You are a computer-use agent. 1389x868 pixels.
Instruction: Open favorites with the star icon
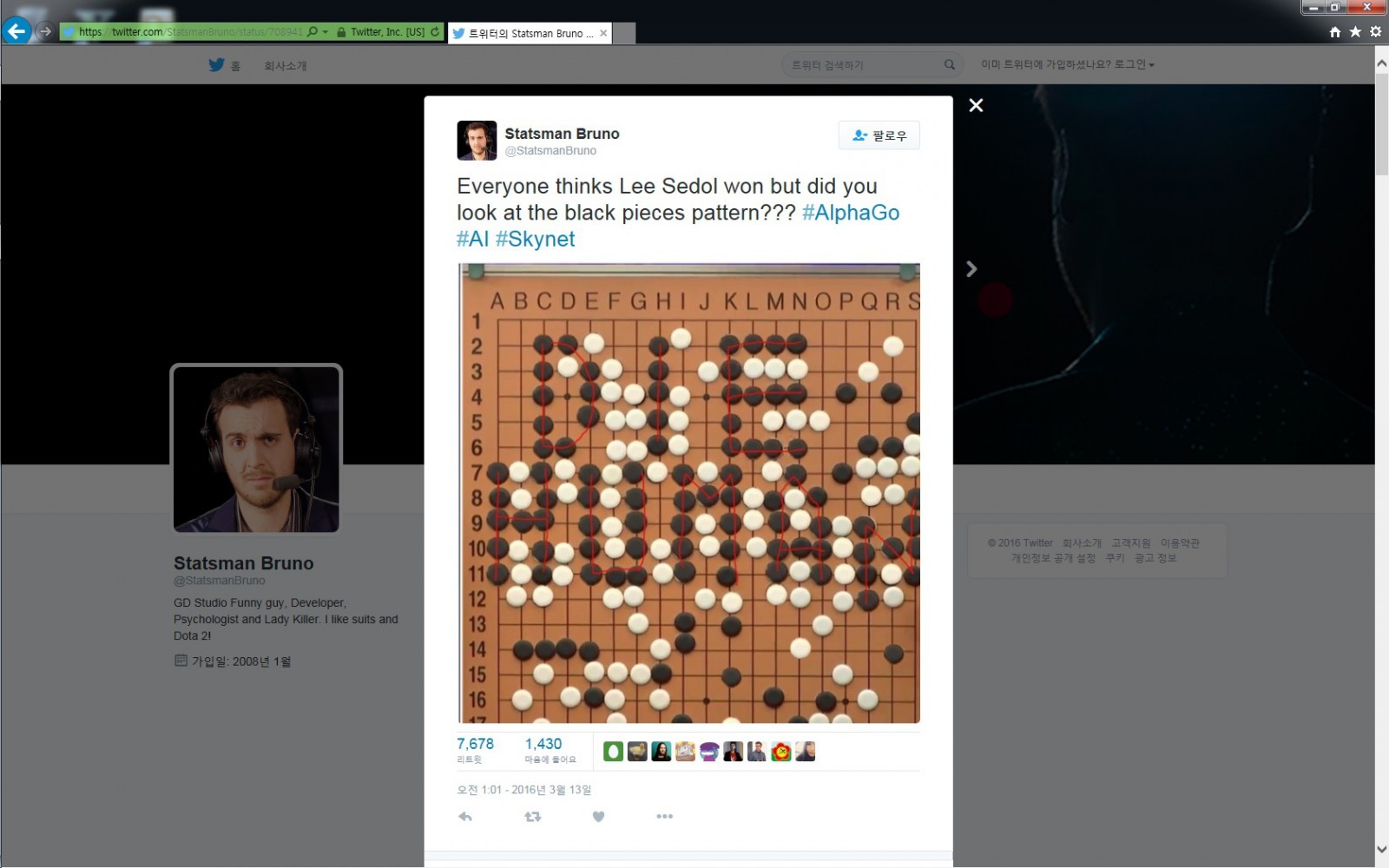(1355, 32)
